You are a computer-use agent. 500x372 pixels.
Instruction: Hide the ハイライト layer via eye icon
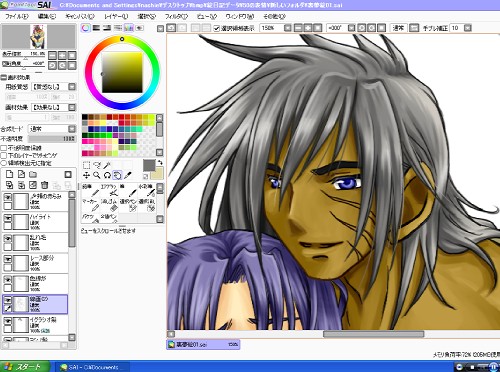pos(8,218)
